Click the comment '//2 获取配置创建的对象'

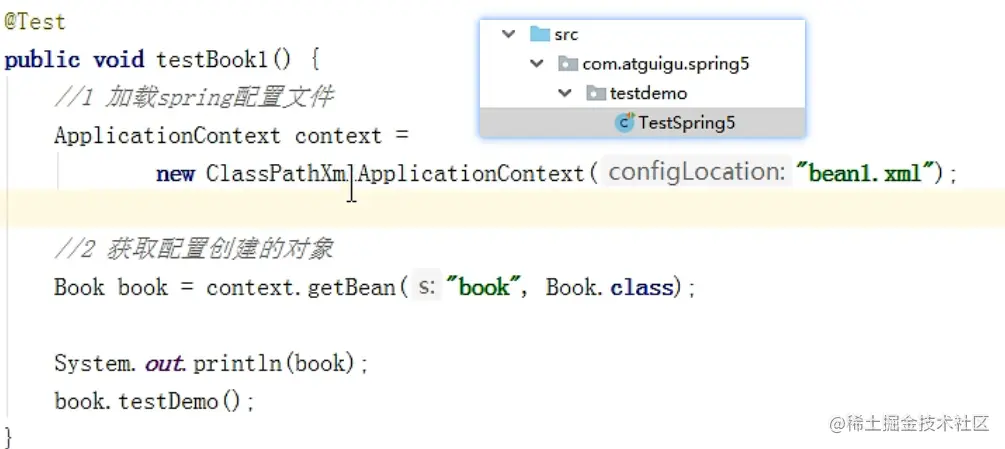(x=194, y=249)
